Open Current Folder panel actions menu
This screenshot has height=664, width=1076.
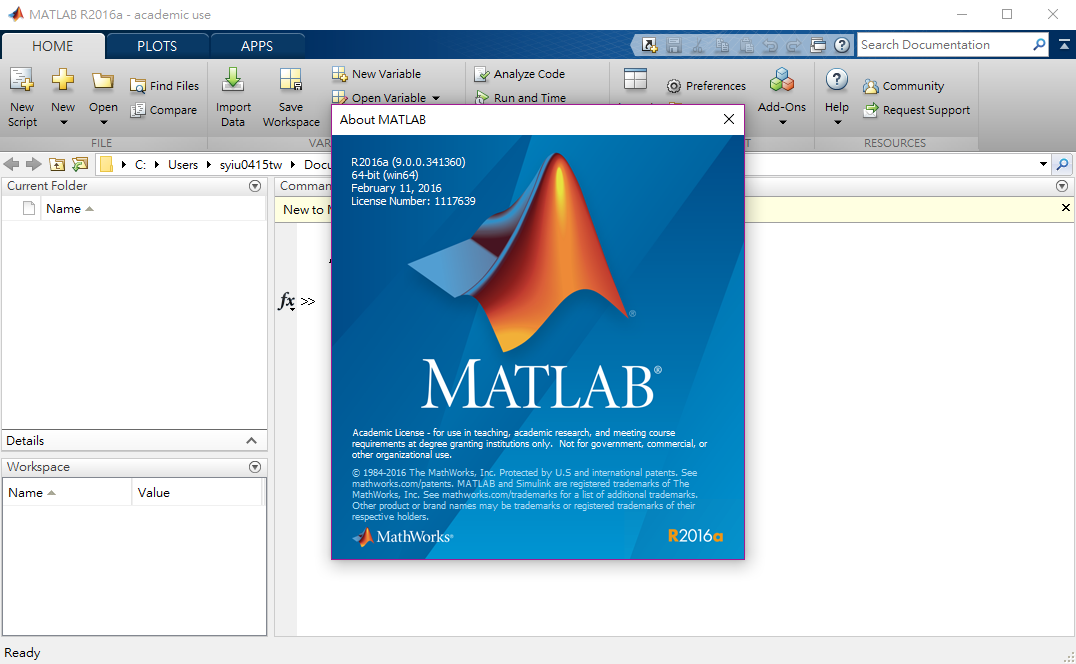(255, 186)
